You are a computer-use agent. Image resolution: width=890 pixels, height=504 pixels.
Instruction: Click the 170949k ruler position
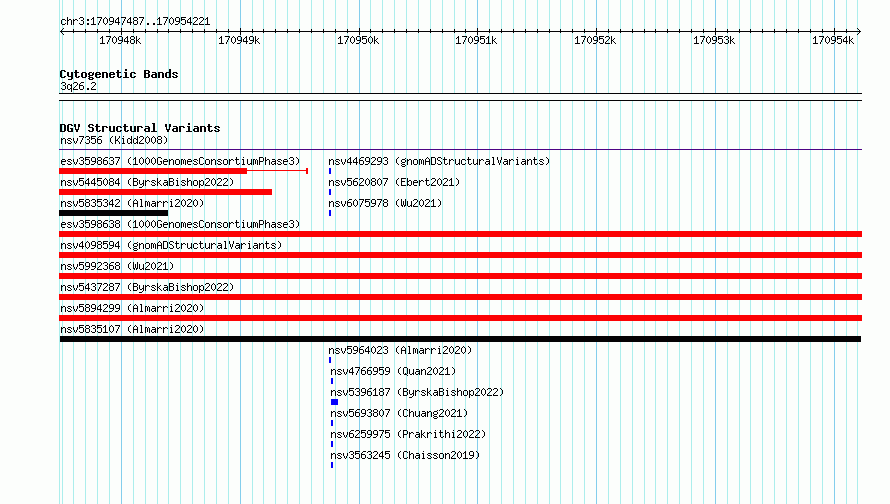tap(239, 40)
